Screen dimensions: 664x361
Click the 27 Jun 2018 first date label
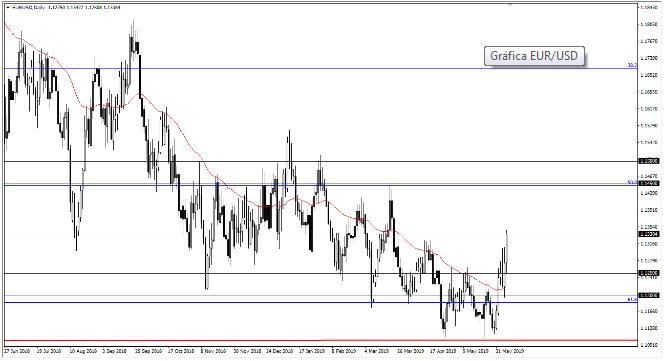17,351
